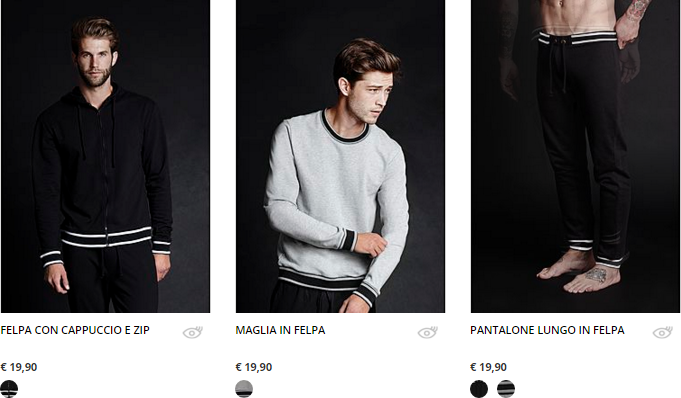Click the black zip hoodie product photo

(x=106, y=156)
